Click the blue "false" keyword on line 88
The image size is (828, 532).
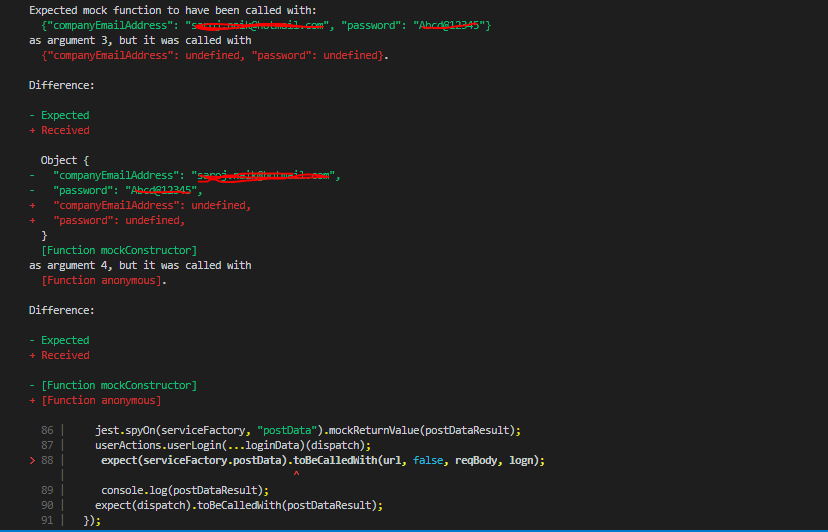(x=428, y=460)
